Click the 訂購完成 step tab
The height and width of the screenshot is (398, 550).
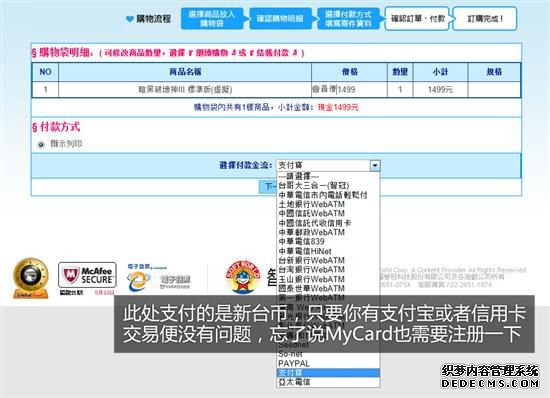coord(485,19)
